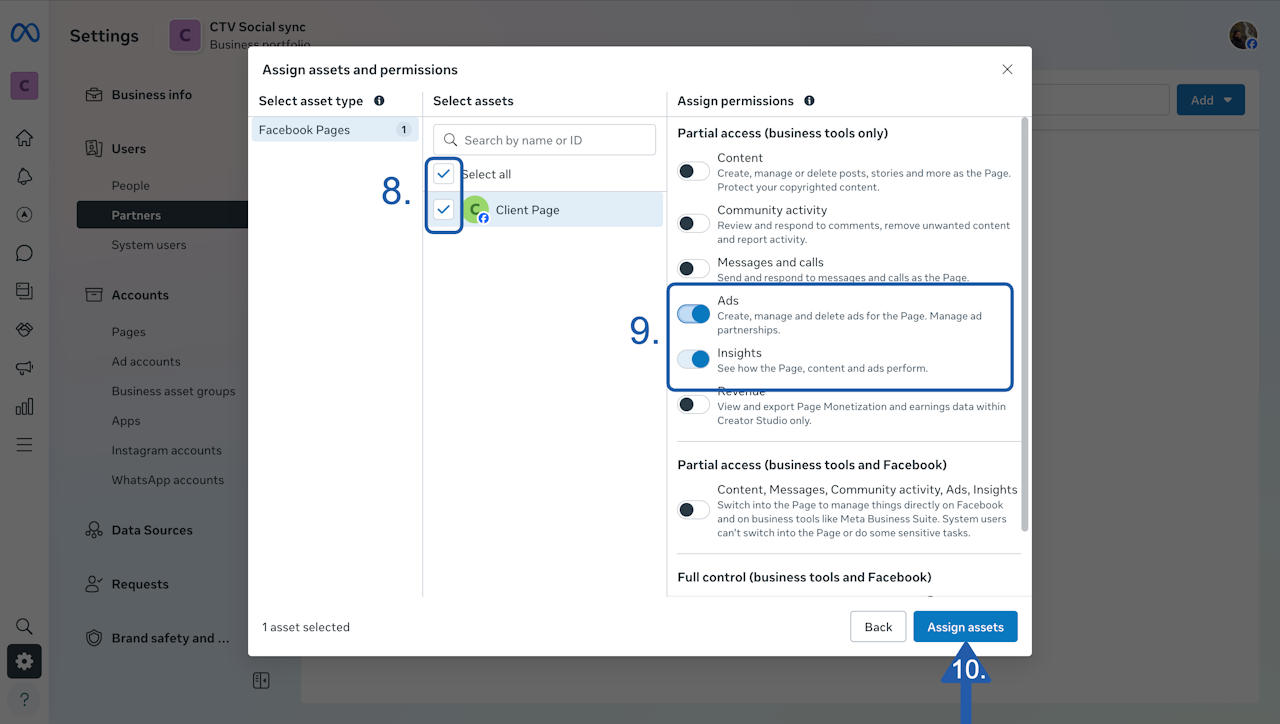Open Ad accounts settings

point(146,362)
